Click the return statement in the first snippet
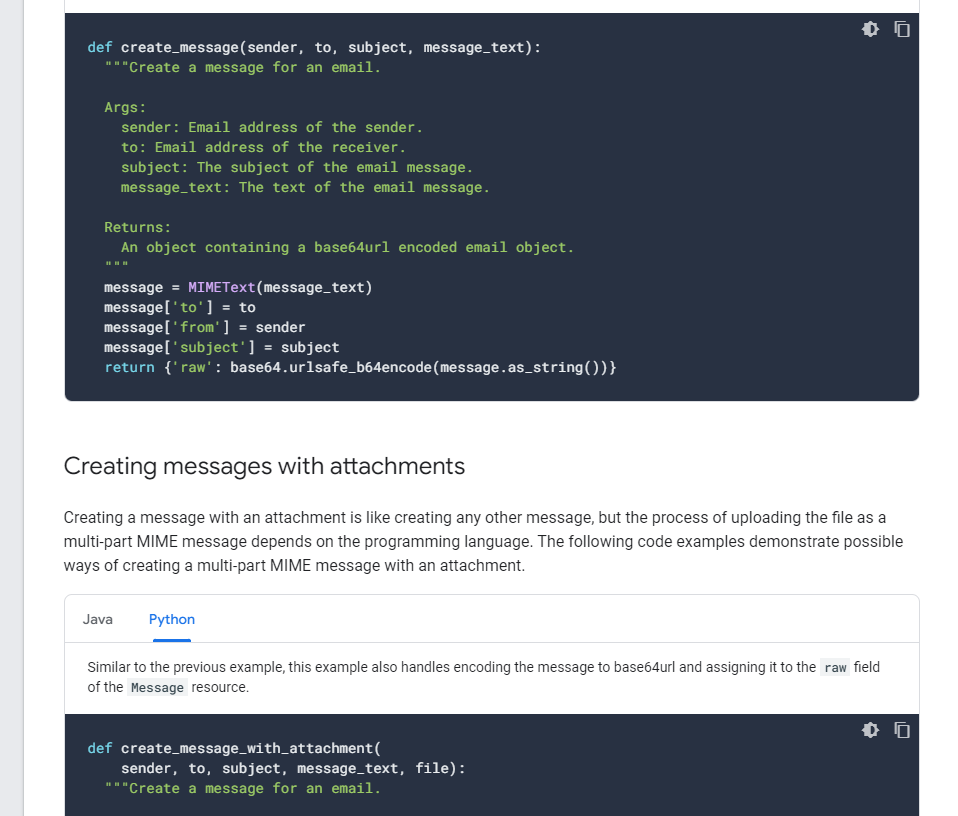The height and width of the screenshot is (816, 958). 130,367
